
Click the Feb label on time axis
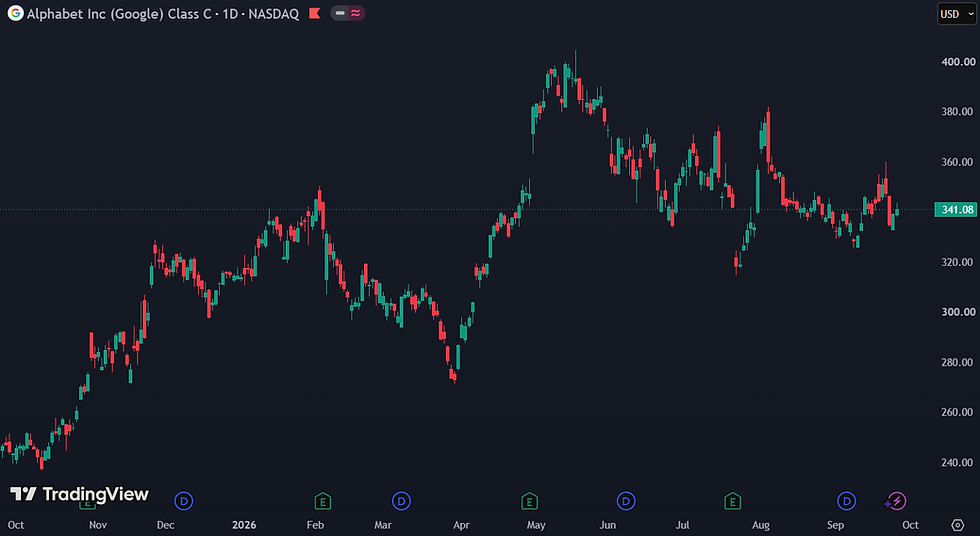315,525
